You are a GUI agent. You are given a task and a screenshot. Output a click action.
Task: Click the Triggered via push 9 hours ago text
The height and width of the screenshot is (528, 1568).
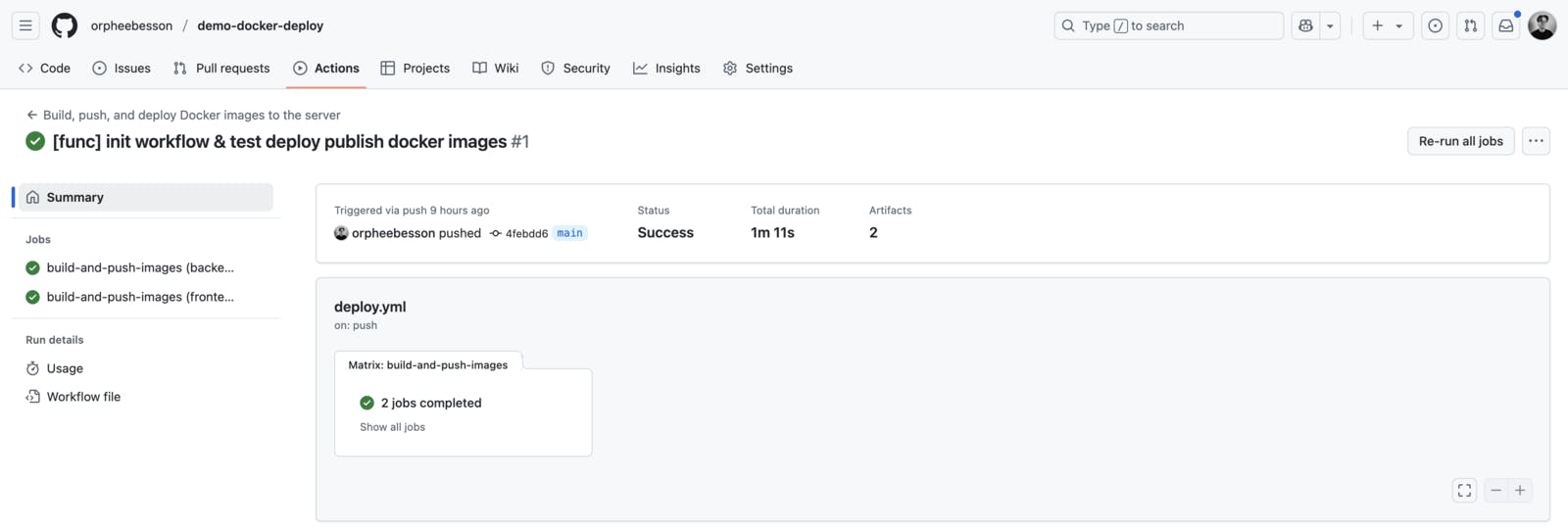(x=412, y=210)
